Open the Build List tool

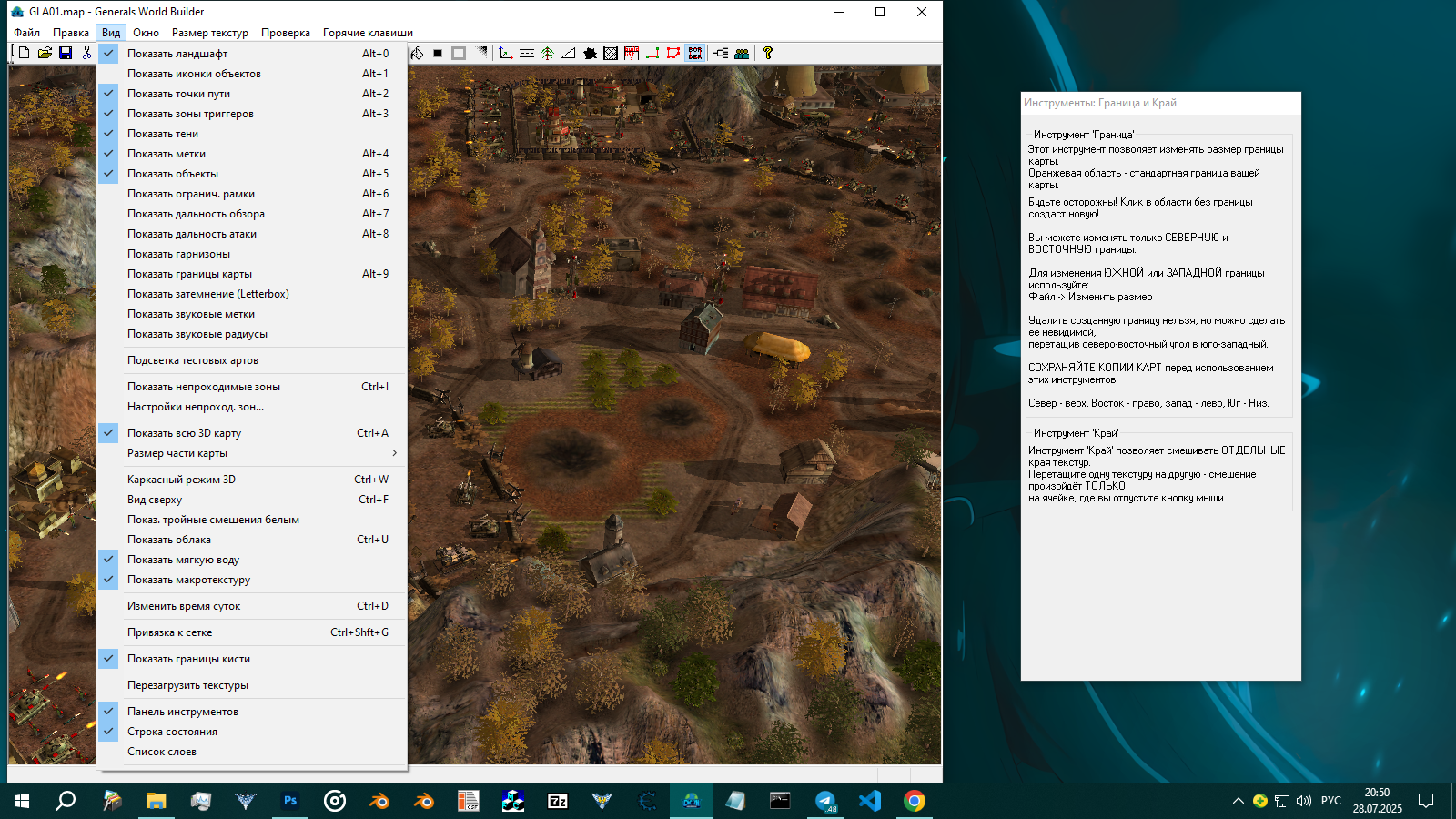(632, 53)
